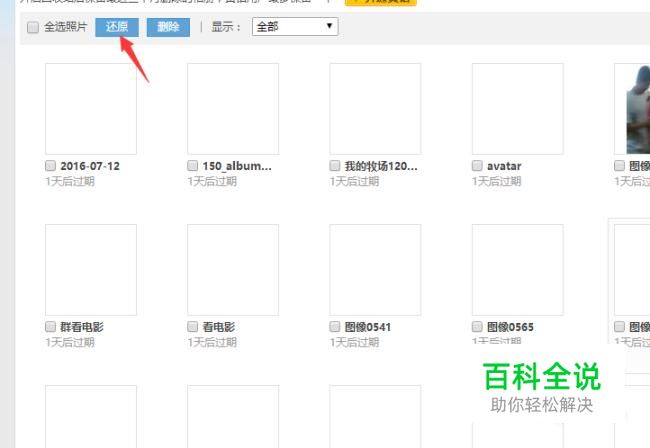Check the box for 我的牧场120...
This screenshot has height=448, width=650.
coord(335,166)
